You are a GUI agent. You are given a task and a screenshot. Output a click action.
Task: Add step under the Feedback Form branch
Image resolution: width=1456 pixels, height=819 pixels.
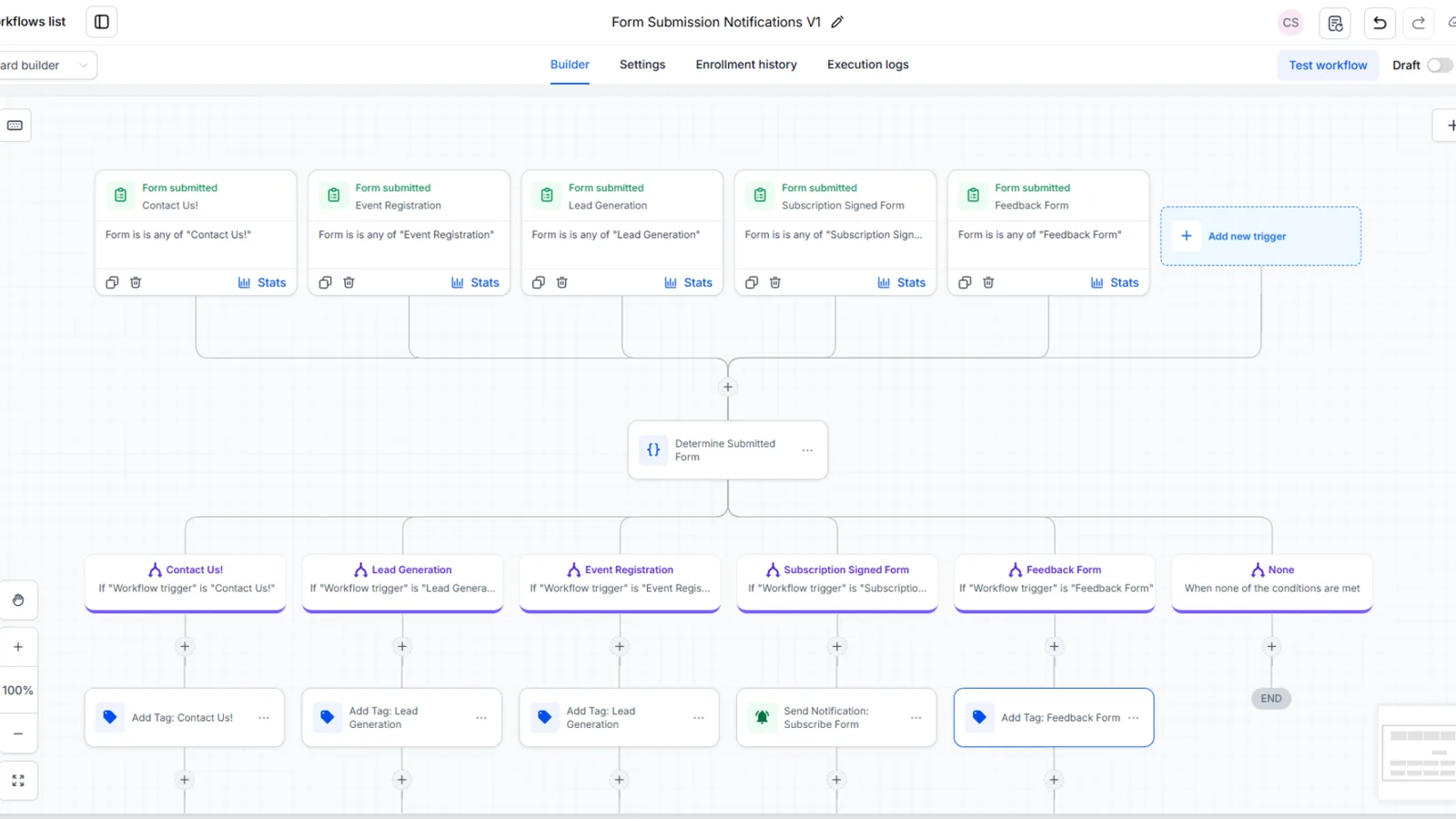[1054, 646]
